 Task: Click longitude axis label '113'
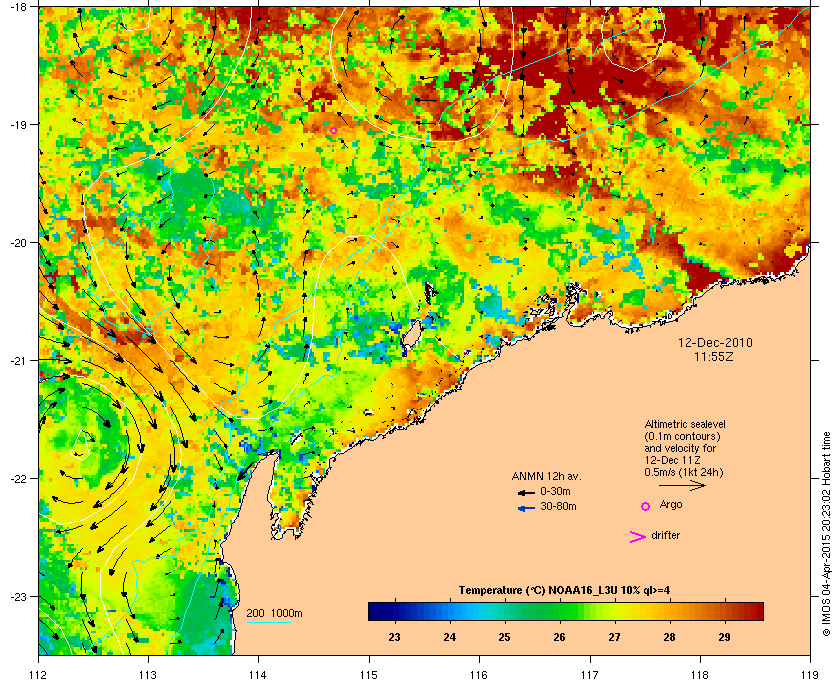point(148,675)
